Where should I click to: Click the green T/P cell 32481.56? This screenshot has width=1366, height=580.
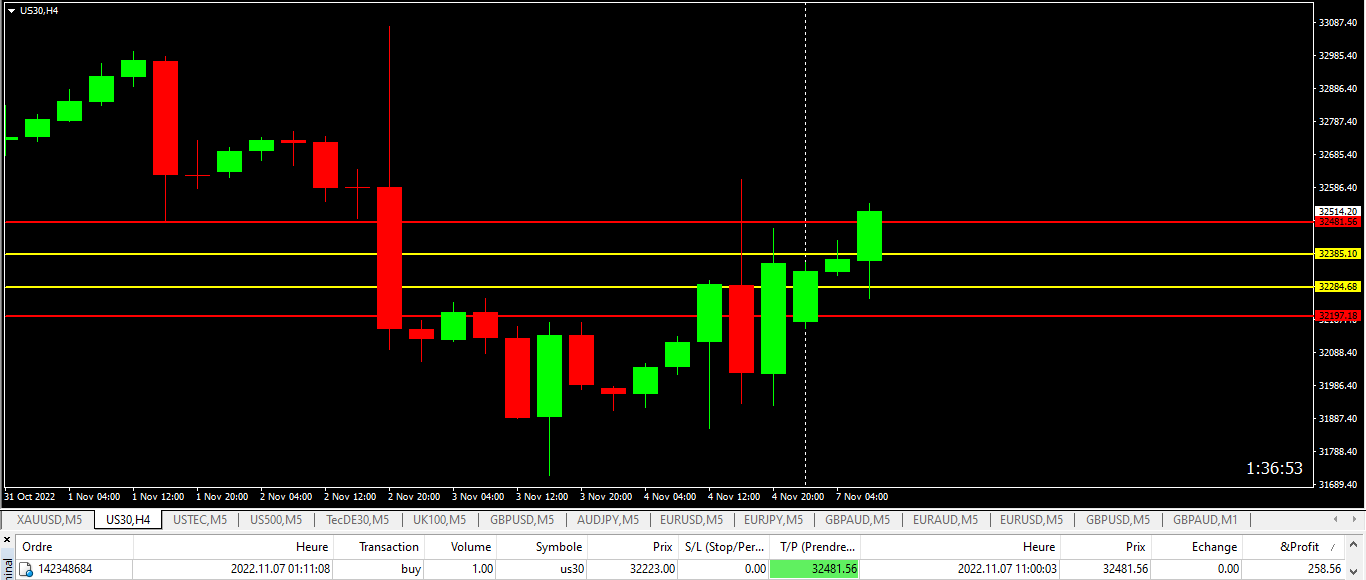[x=815, y=569]
